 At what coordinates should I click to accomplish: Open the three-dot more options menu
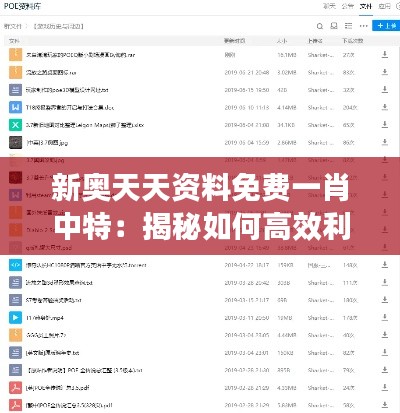363,26
